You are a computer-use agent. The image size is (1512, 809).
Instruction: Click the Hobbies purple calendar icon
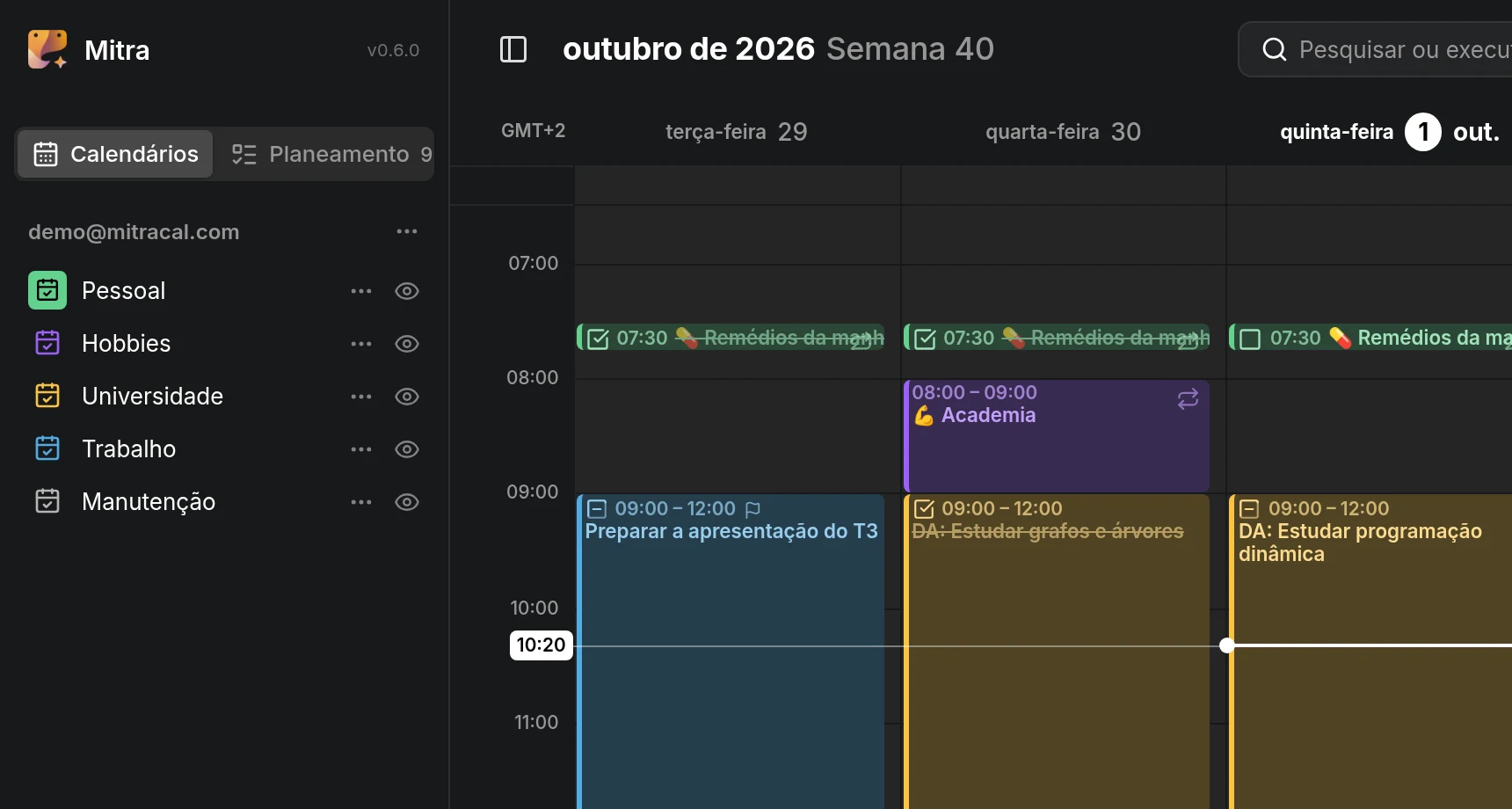(x=47, y=343)
